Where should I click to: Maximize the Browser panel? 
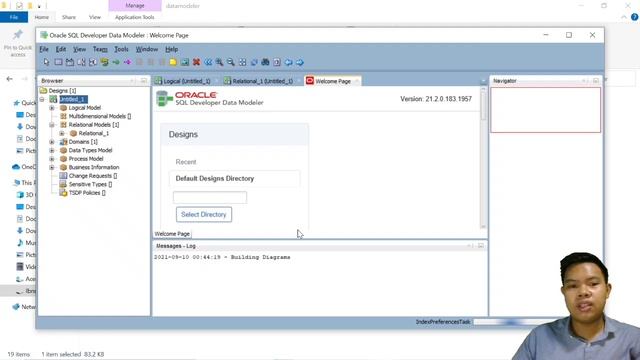coord(144,81)
